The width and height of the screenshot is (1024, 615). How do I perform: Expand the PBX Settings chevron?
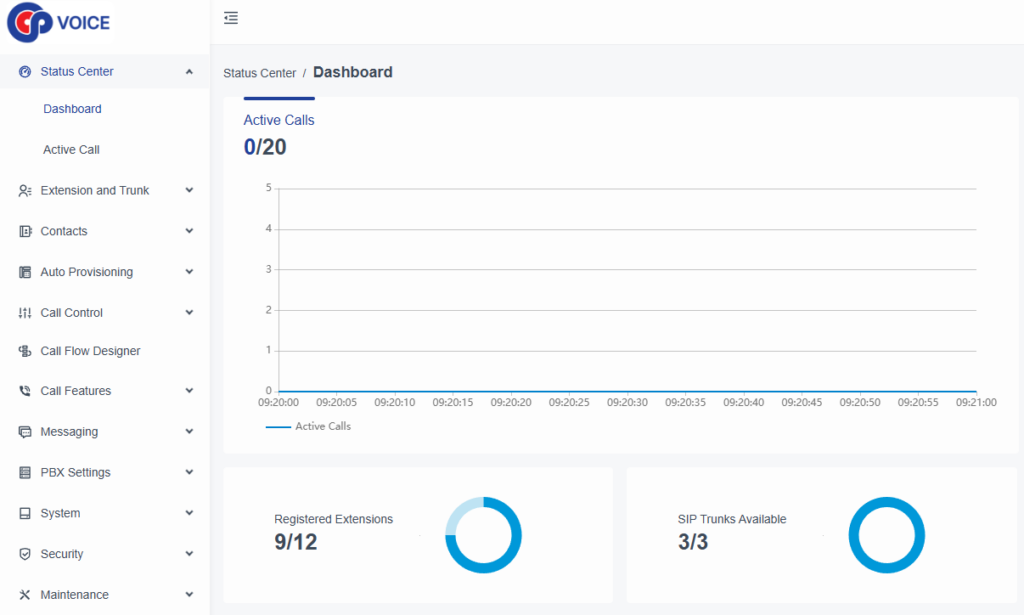pos(189,473)
